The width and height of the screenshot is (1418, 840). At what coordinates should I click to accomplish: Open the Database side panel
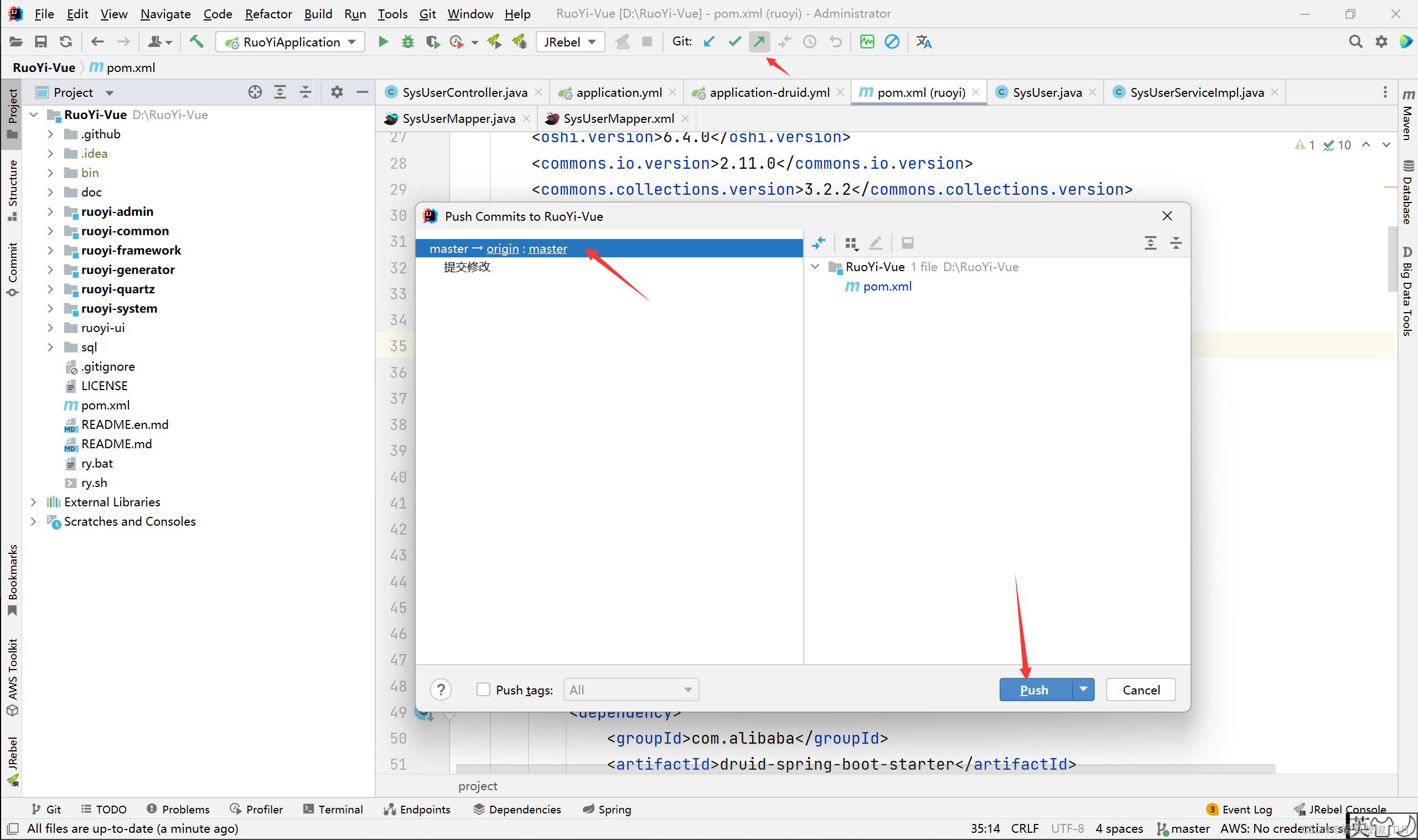[x=1408, y=193]
